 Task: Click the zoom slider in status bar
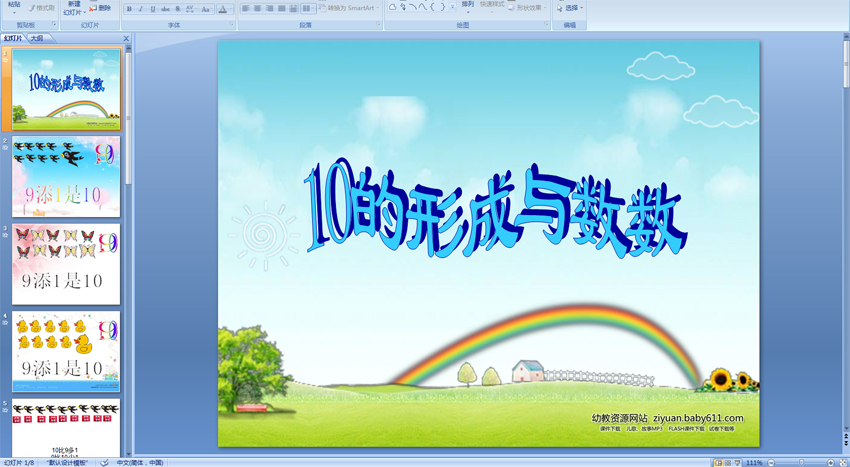[800, 463]
